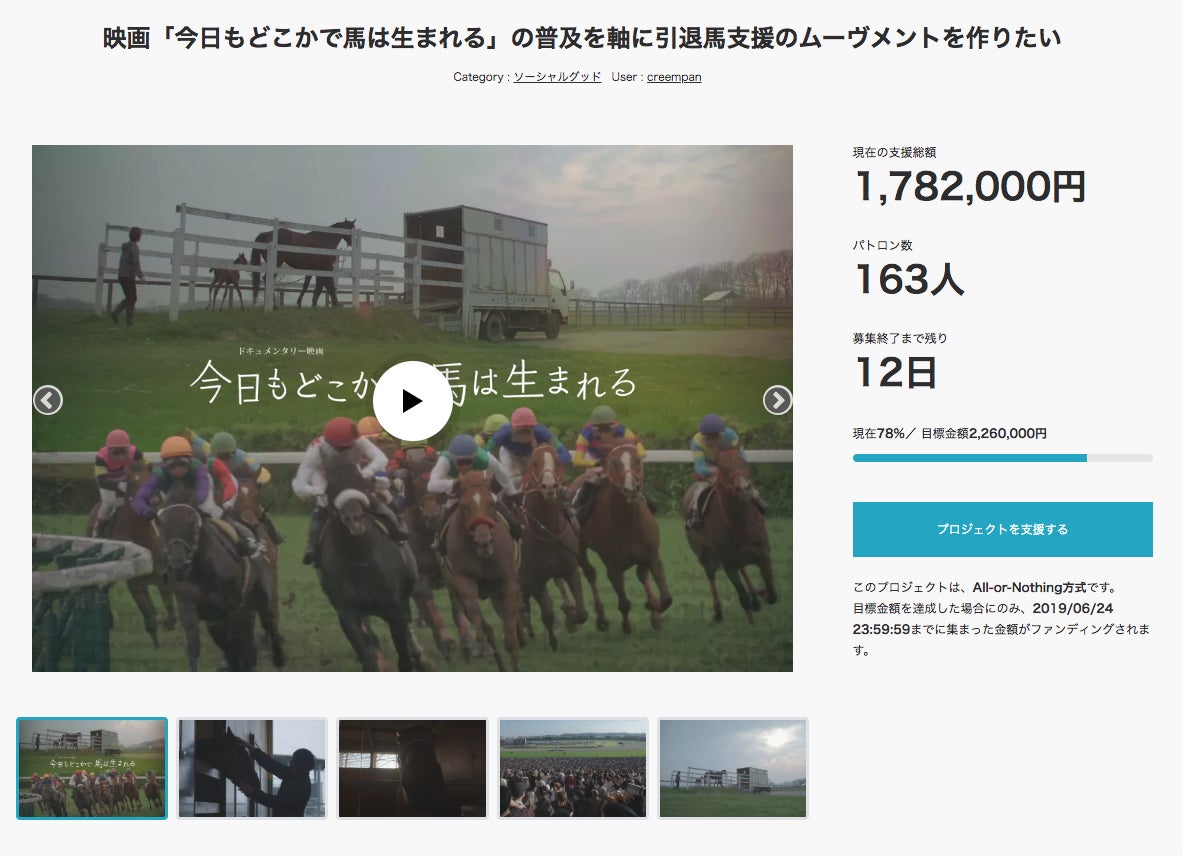Select the racetrack crowd thumbnail
Screen dimensions: 1183x856
[573, 768]
